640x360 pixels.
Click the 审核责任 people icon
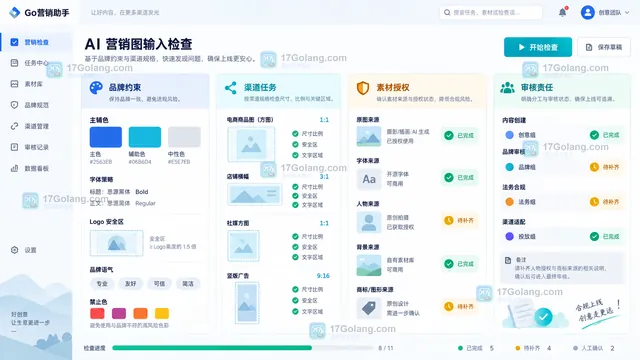tap(507, 88)
